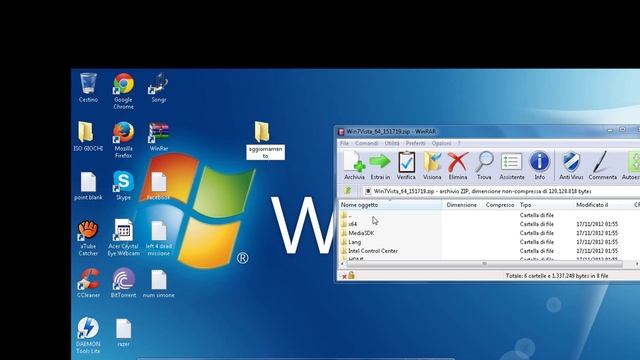Viewport: 640px width, 360px height.
Task: Open the File menu in WinRAR
Action: [344, 143]
